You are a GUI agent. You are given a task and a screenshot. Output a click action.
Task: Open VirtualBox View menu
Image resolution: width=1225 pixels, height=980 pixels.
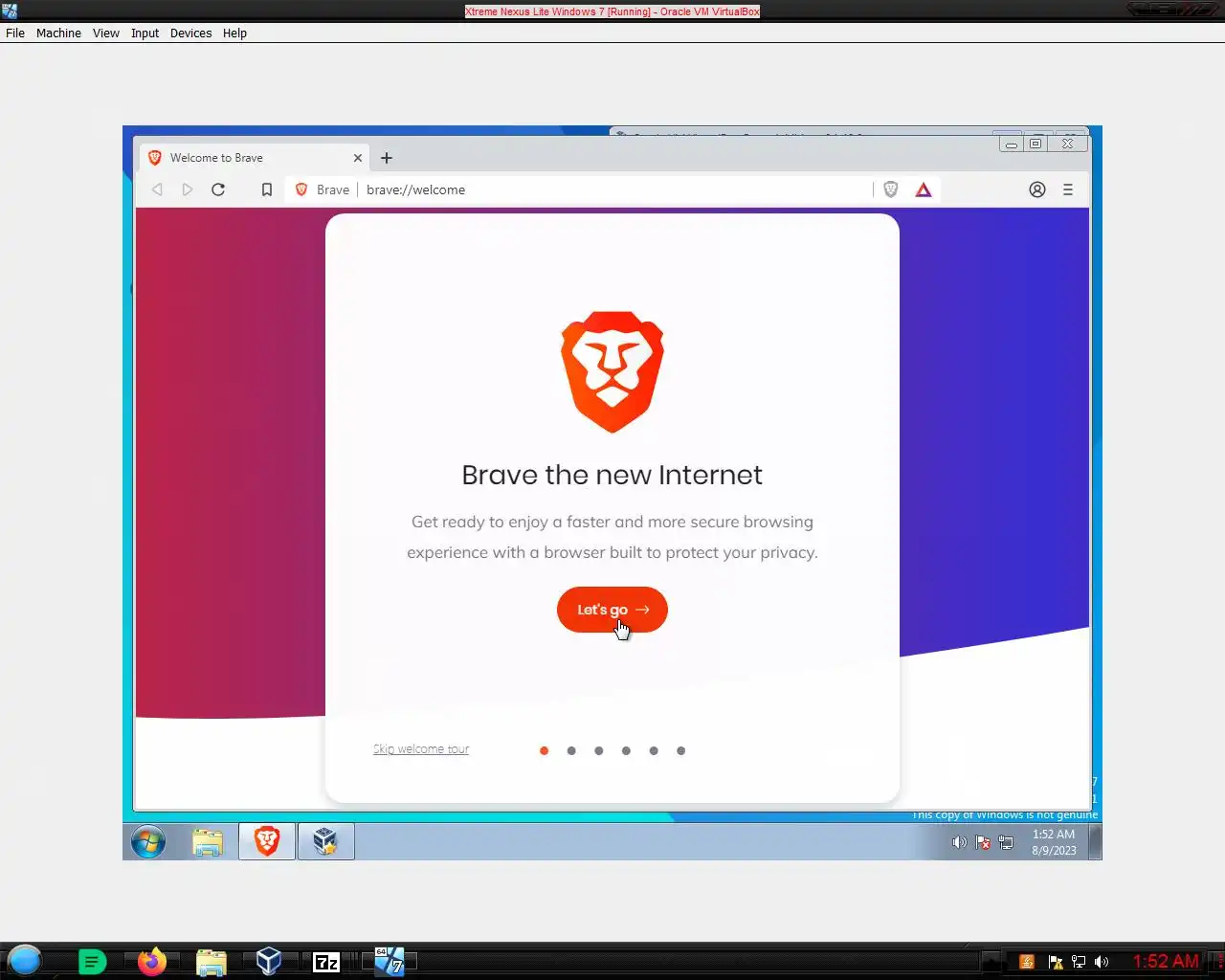point(106,33)
